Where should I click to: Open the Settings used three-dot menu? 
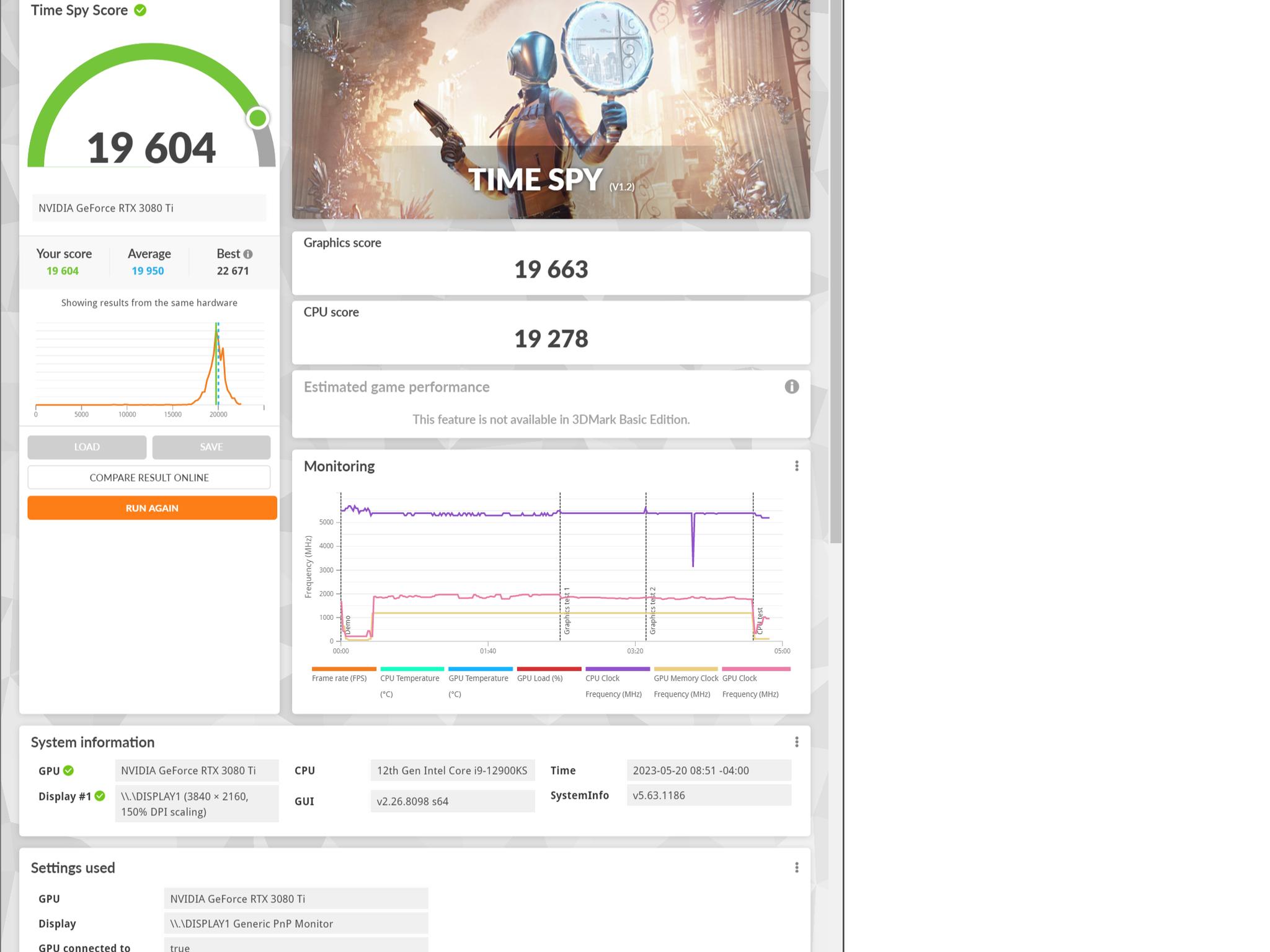click(x=797, y=868)
